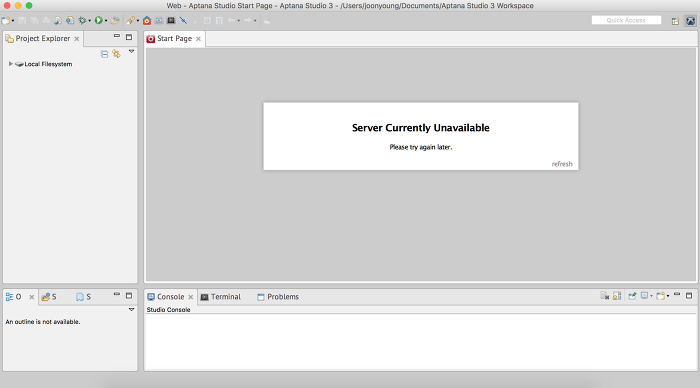Collapse all in Project Explorer

pyautogui.click(x=104, y=54)
